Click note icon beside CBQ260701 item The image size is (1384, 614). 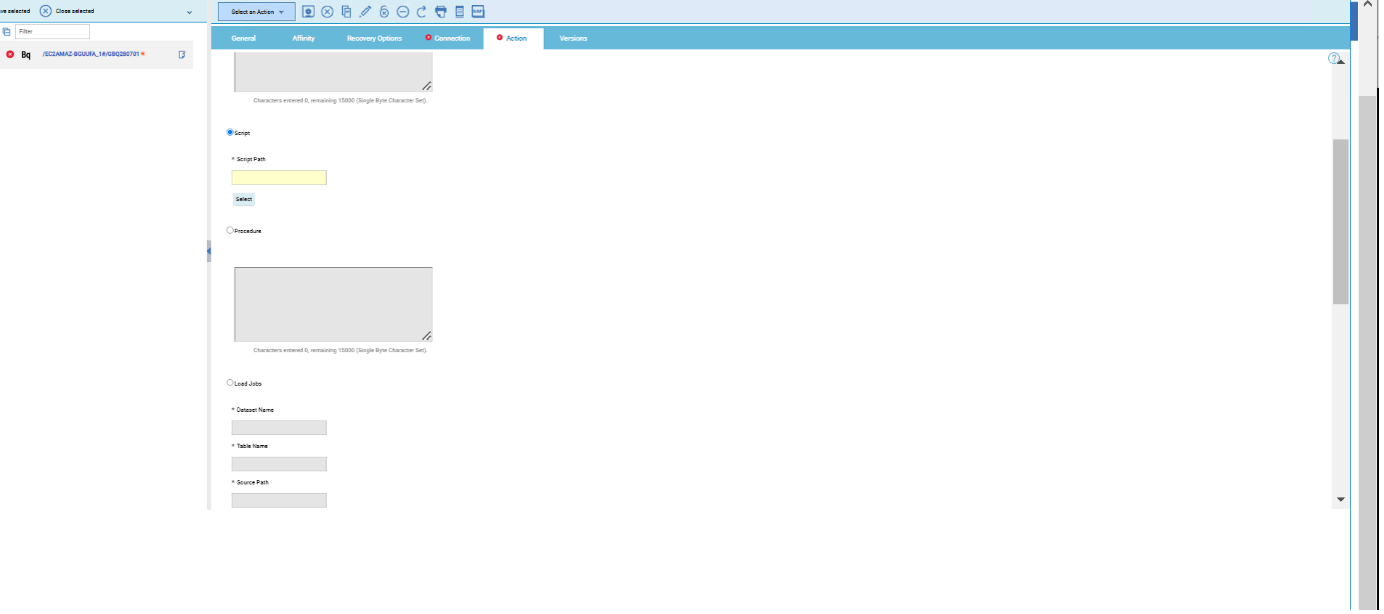(182, 54)
